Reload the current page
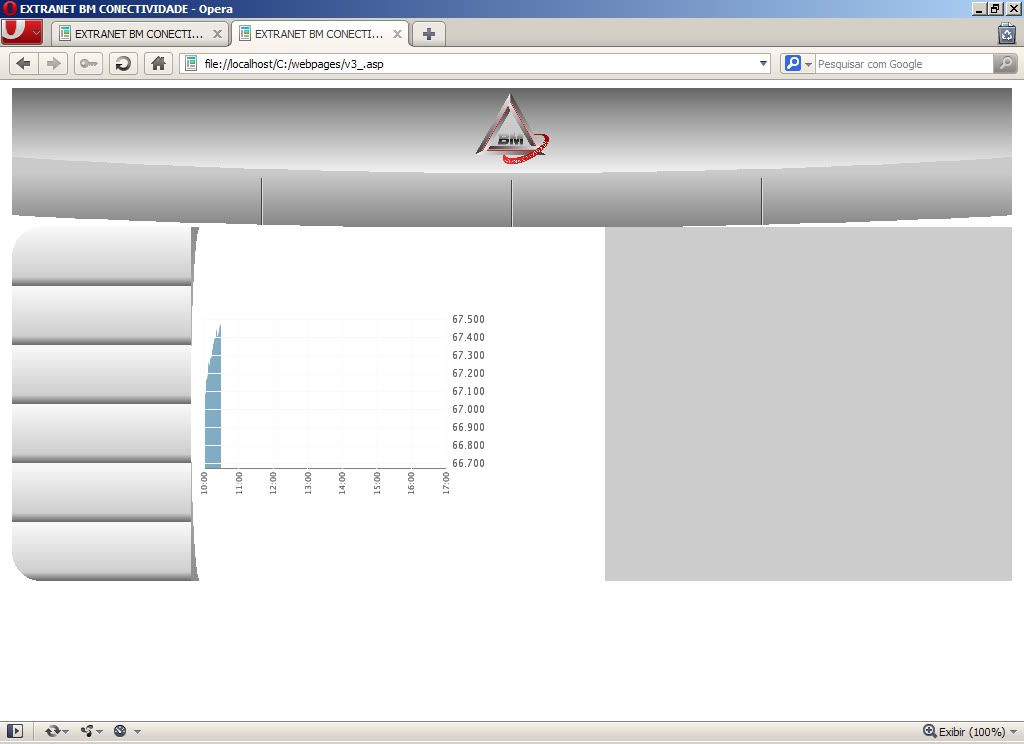Viewport: 1024px width, 744px height. 123,64
